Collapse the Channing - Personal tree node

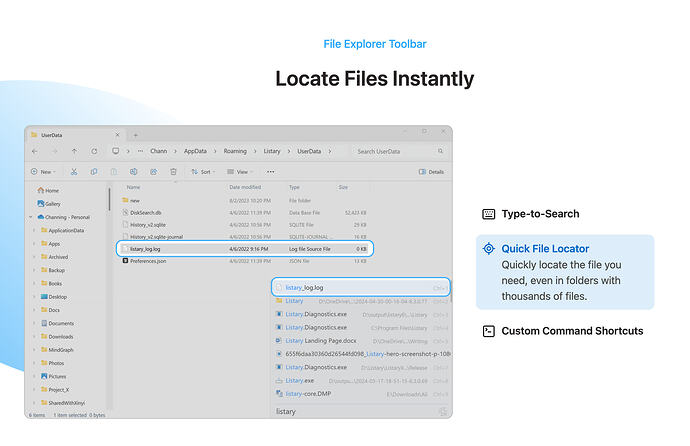31,217
